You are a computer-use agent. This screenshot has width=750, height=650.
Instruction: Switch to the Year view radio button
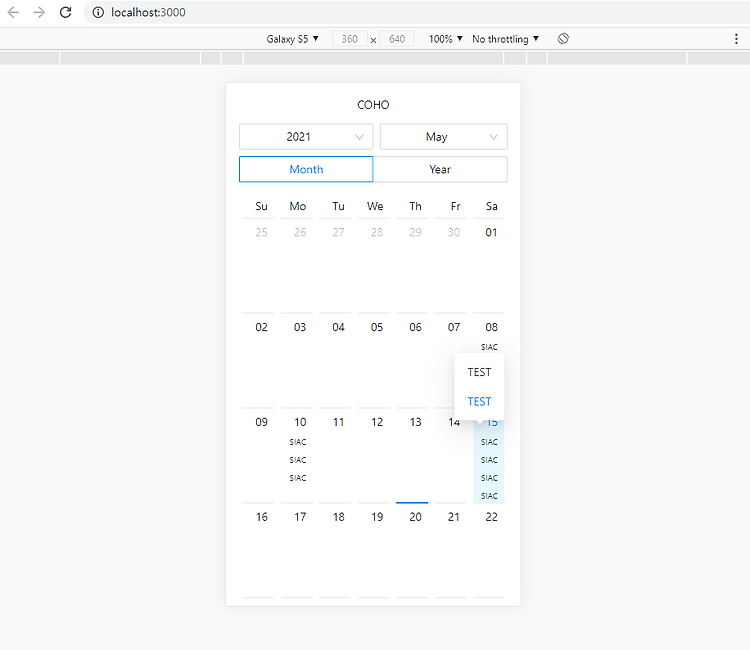click(440, 169)
